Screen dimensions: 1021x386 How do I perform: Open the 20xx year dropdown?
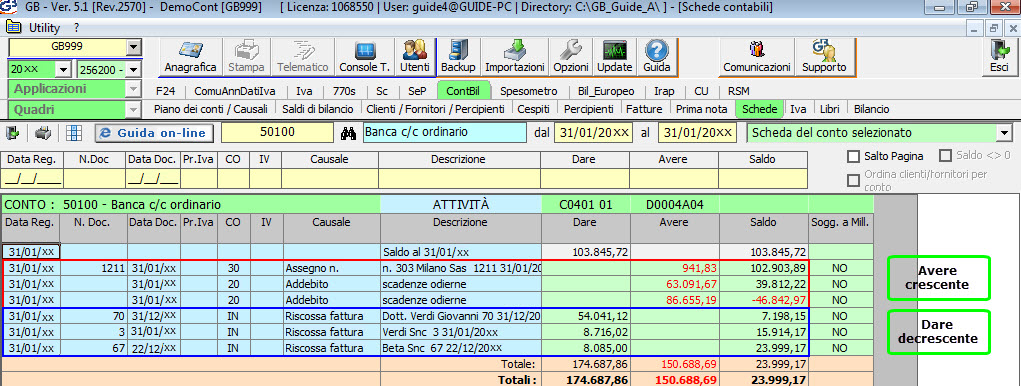(64, 69)
